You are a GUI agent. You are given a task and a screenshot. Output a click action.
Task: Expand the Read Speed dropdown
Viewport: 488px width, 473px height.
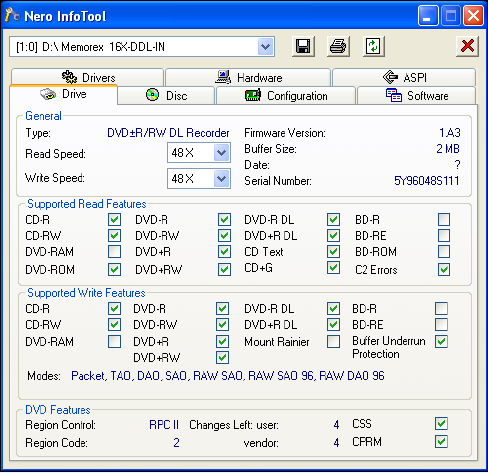(x=221, y=153)
